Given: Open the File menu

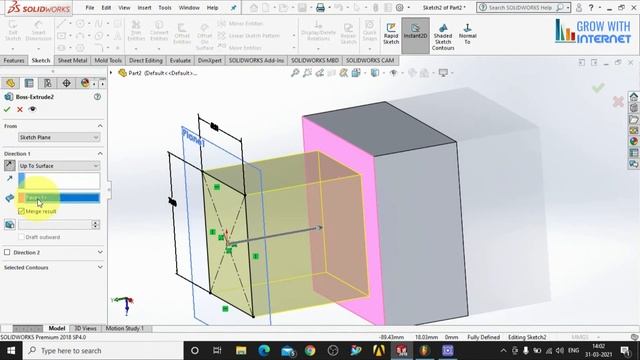Looking at the screenshot, I should tap(90, 7).
